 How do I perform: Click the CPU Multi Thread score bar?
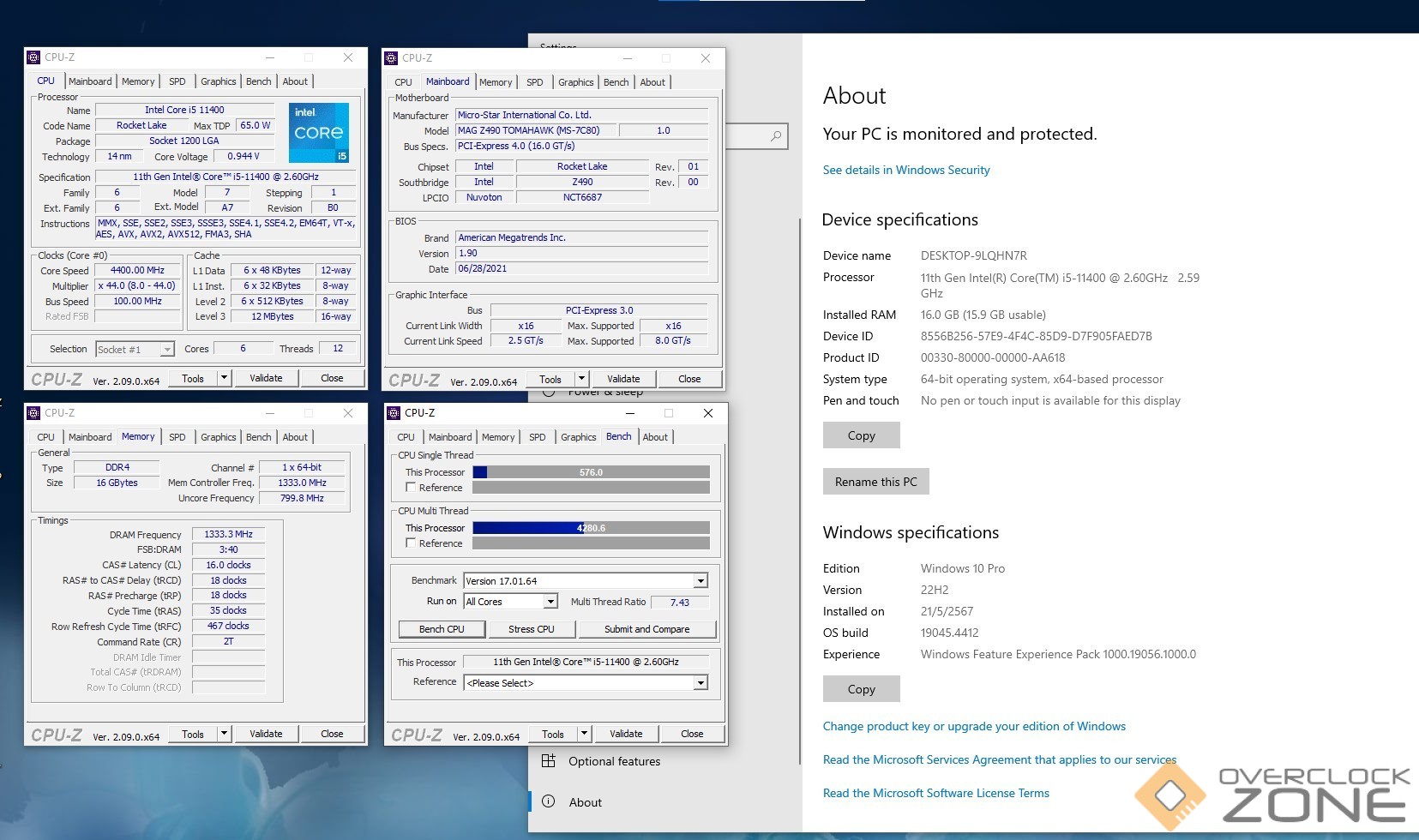point(591,528)
